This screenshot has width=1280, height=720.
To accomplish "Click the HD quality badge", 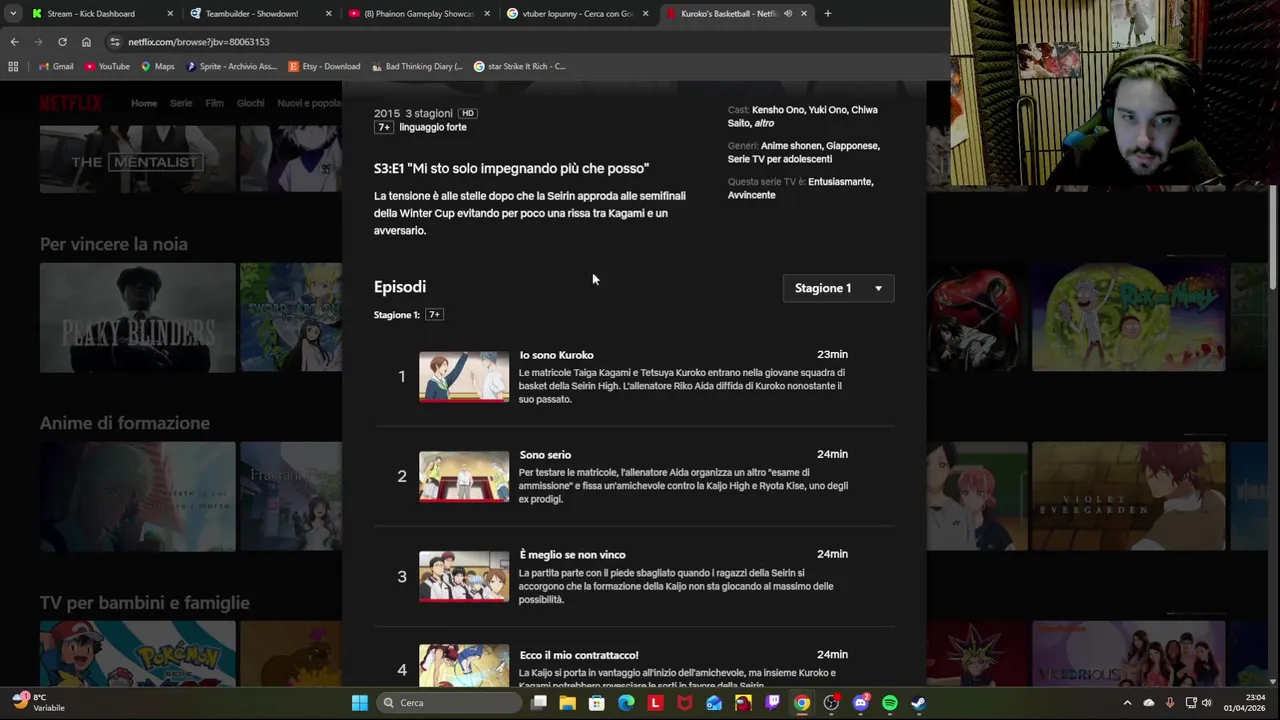I will (x=467, y=113).
